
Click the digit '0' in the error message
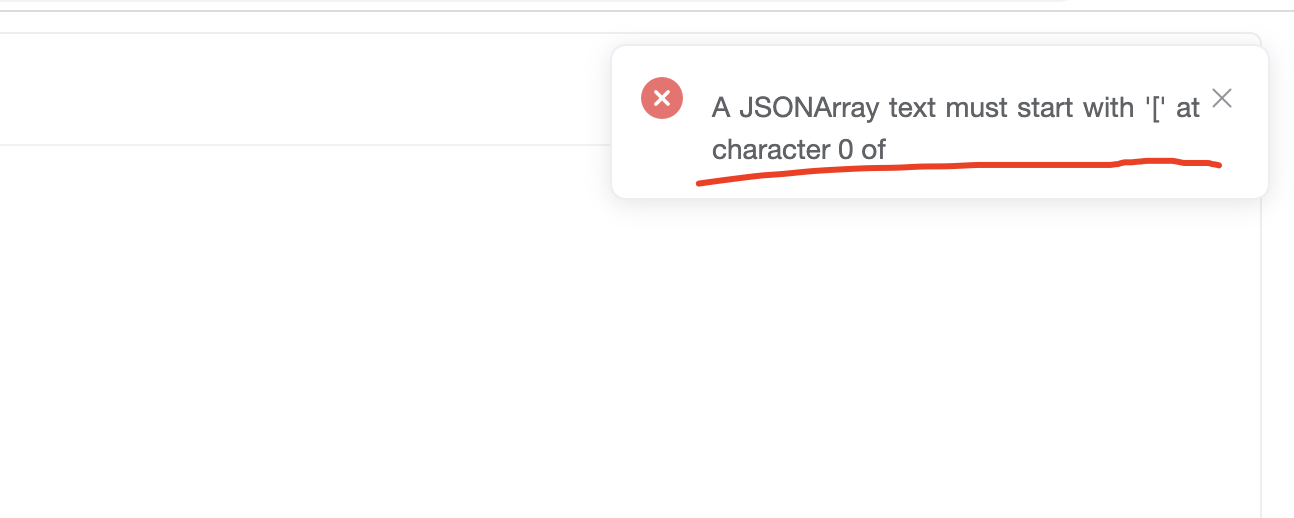[x=845, y=150]
